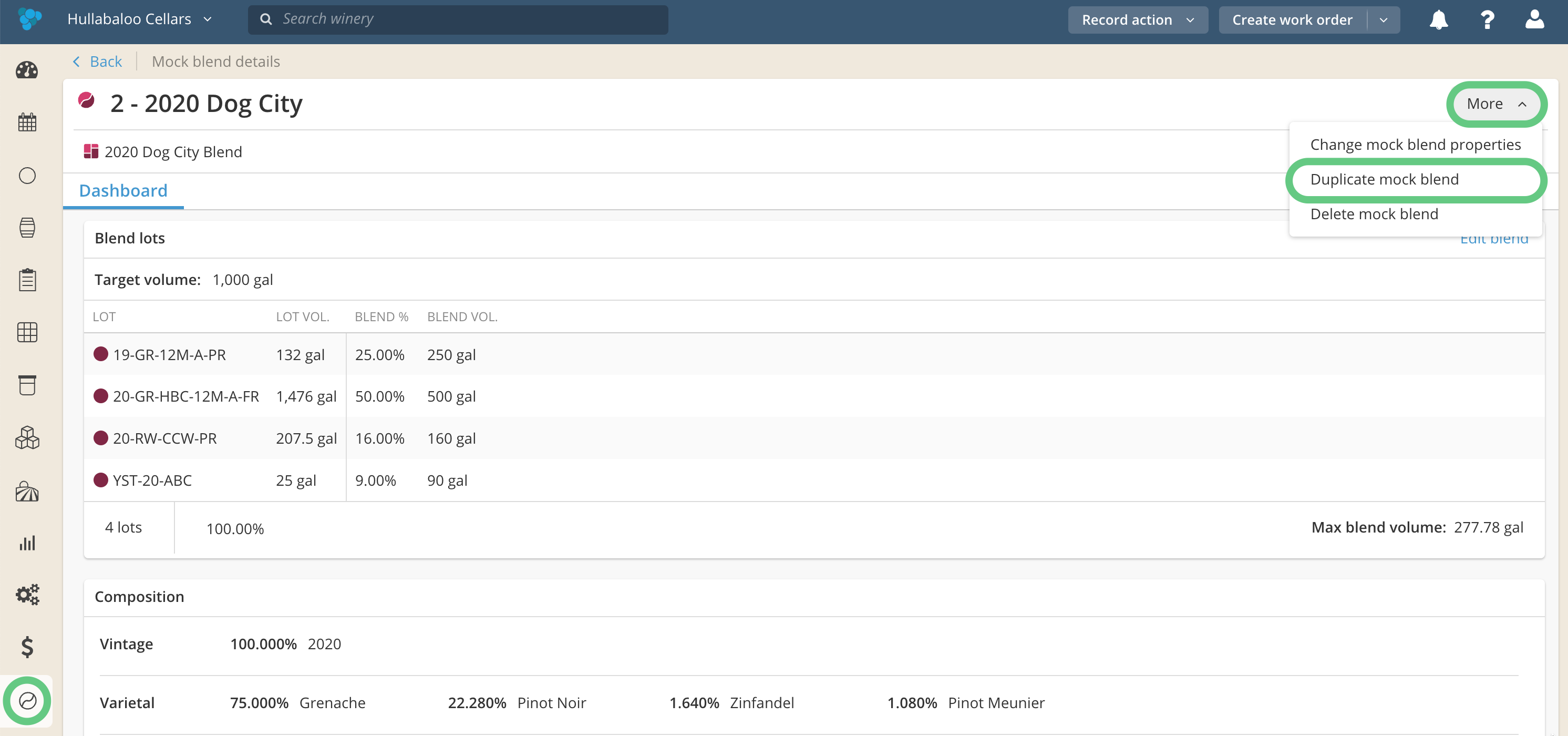
Task: Open lot 20-GR-HBC-12M-A-FR
Action: coord(185,396)
